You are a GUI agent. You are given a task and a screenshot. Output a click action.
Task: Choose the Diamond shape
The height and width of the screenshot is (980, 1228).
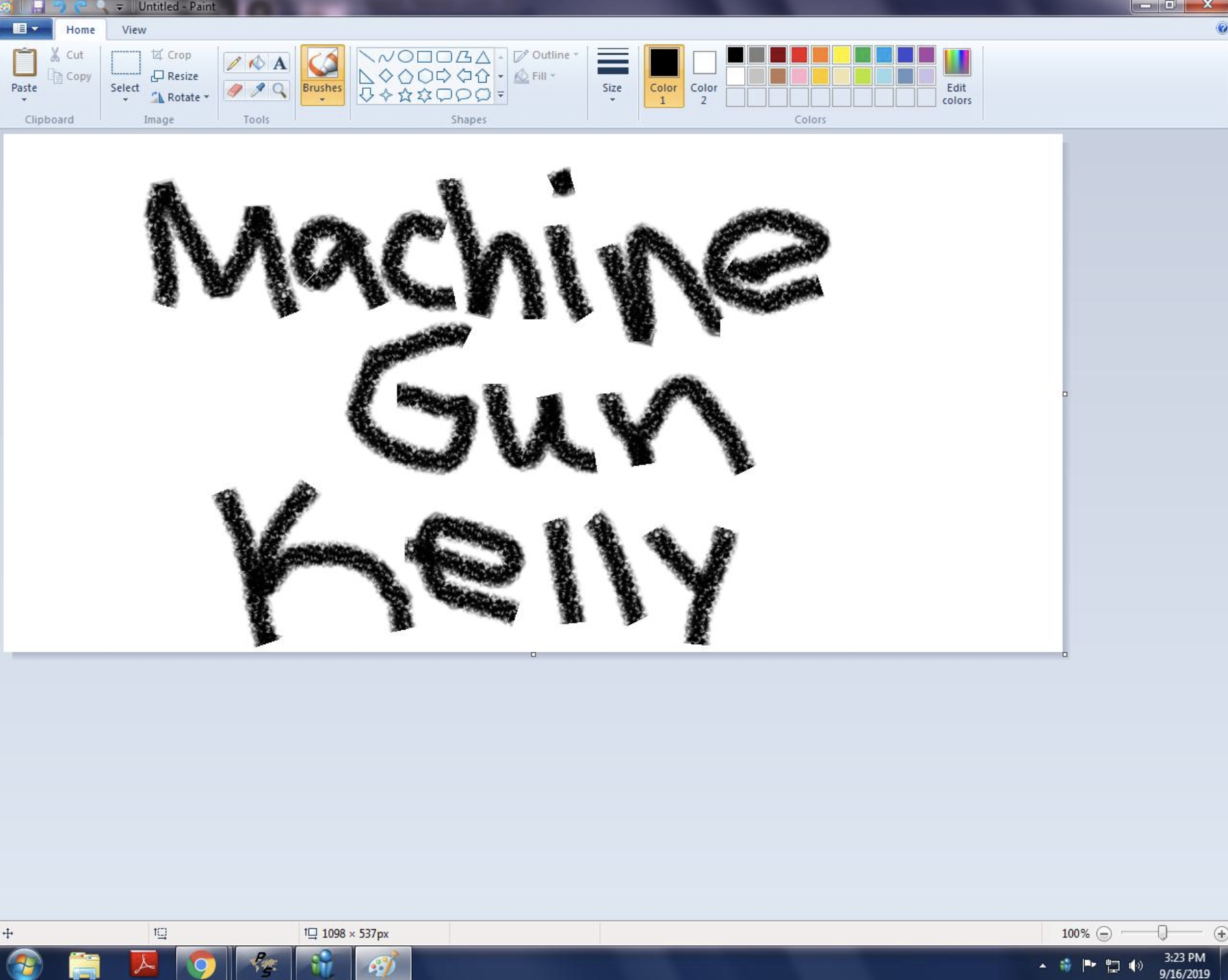coord(386,76)
